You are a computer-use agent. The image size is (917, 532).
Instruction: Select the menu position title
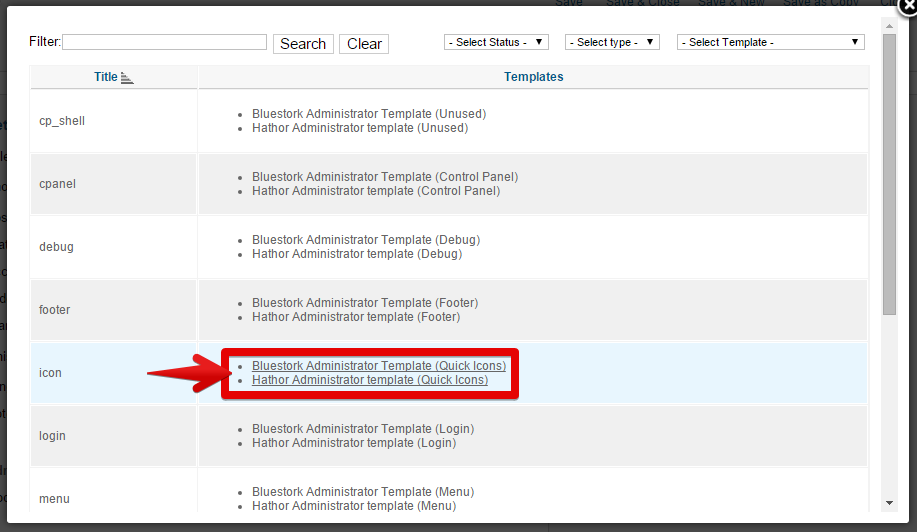pyautogui.click(x=54, y=499)
